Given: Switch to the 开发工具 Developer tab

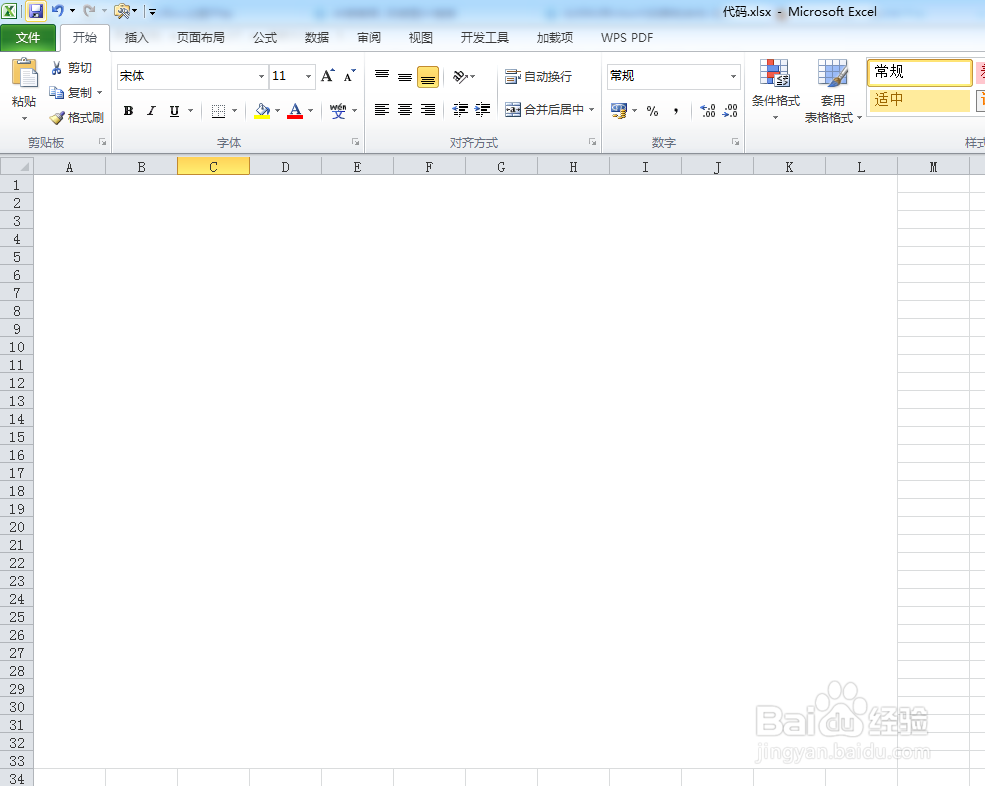Looking at the screenshot, I should [x=484, y=38].
